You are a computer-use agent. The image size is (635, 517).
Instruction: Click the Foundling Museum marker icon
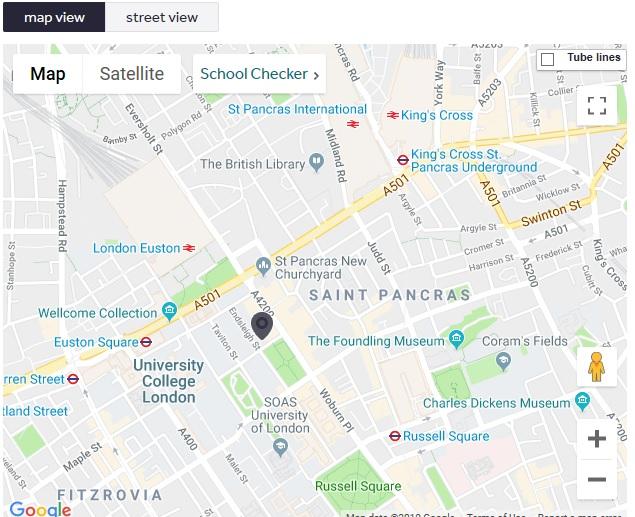click(x=457, y=340)
